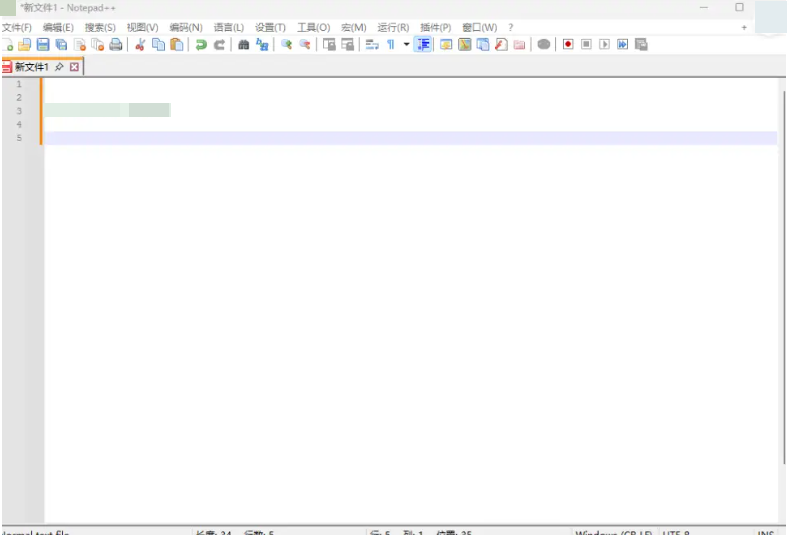Print the document with the printer icon

click(x=116, y=45)
